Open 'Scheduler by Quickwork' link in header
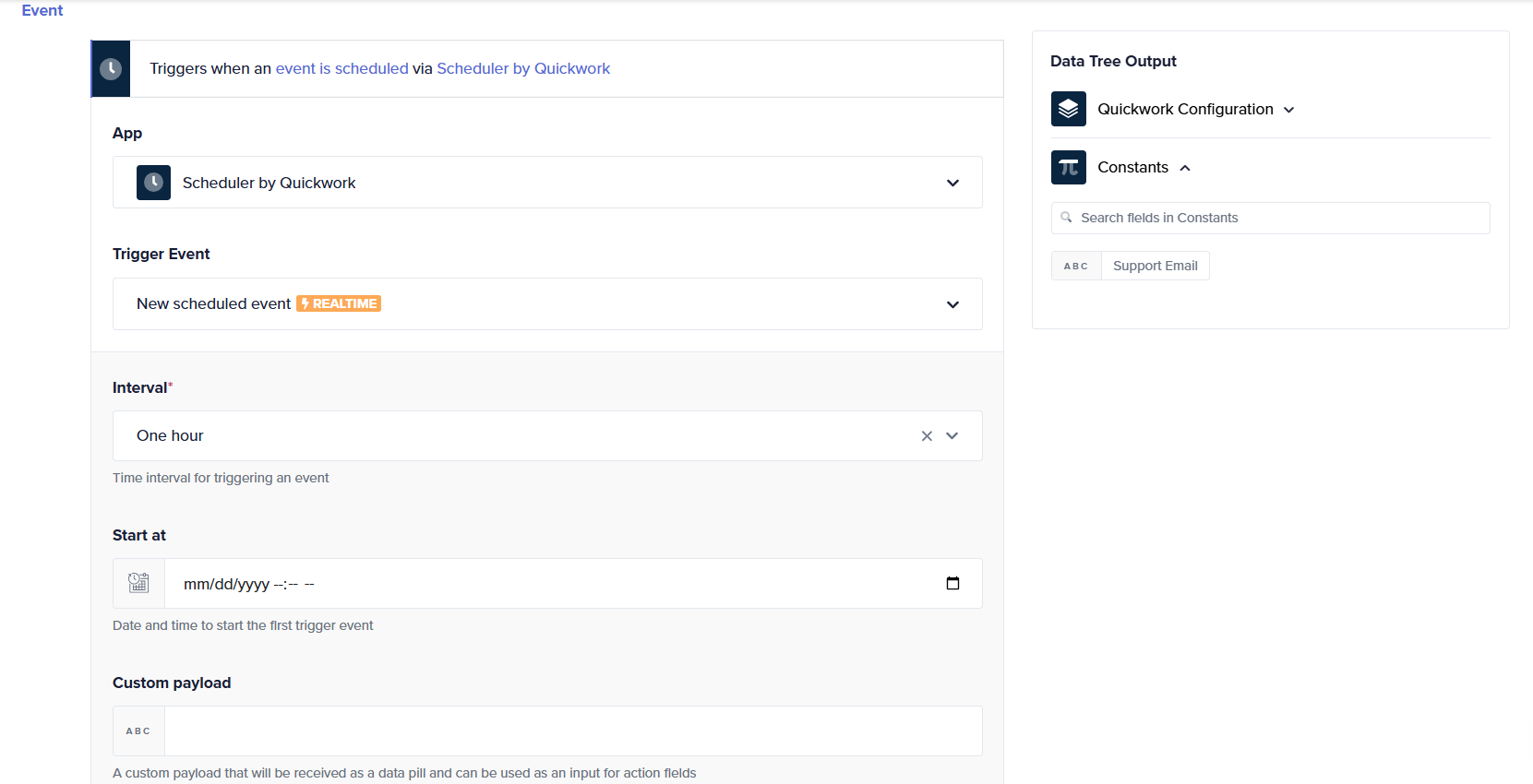1533x784 pixels. click(x=523, y=68)
